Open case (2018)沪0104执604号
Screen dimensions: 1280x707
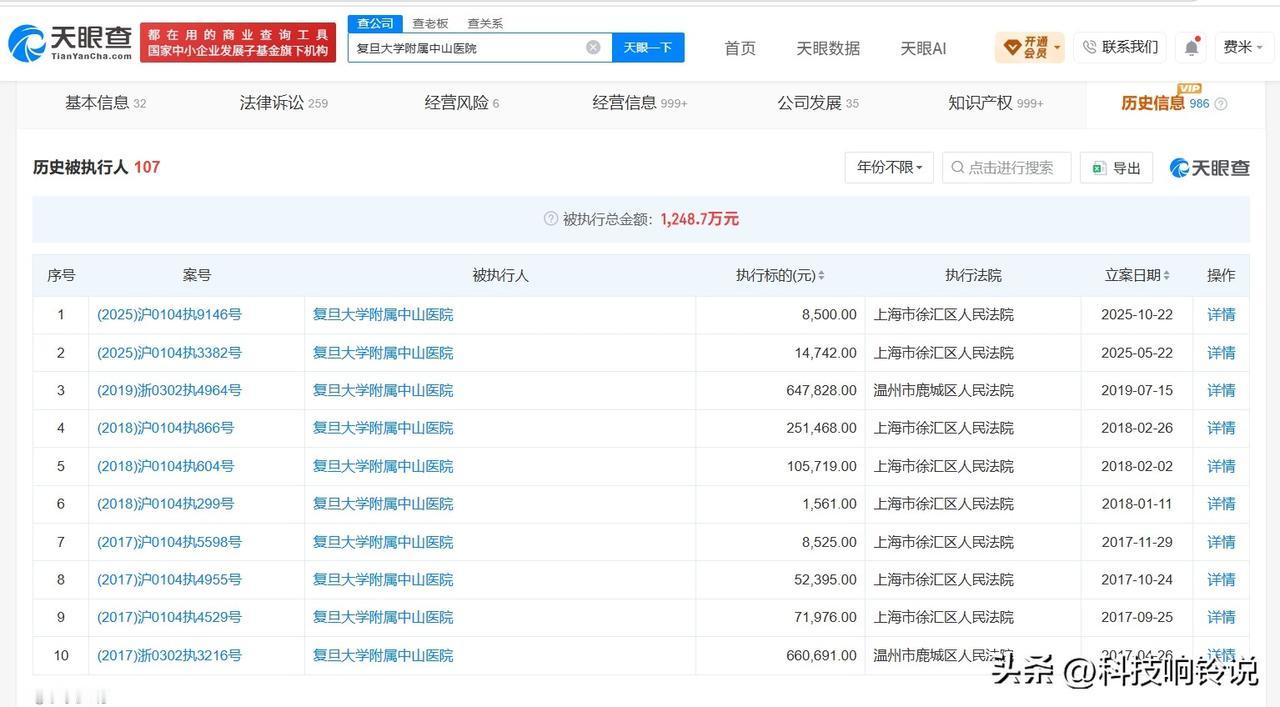[165, 465]
